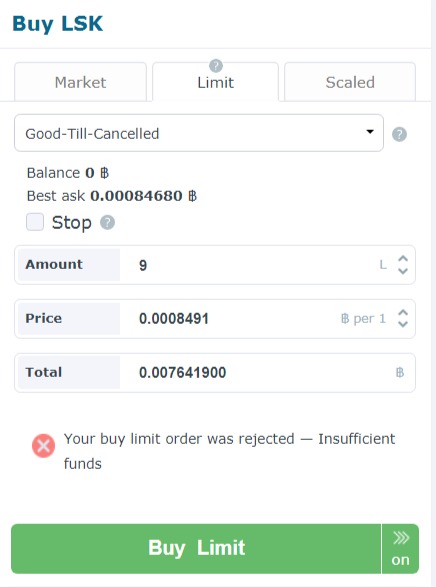Open Stop option help icon

(x=107, y=222)
